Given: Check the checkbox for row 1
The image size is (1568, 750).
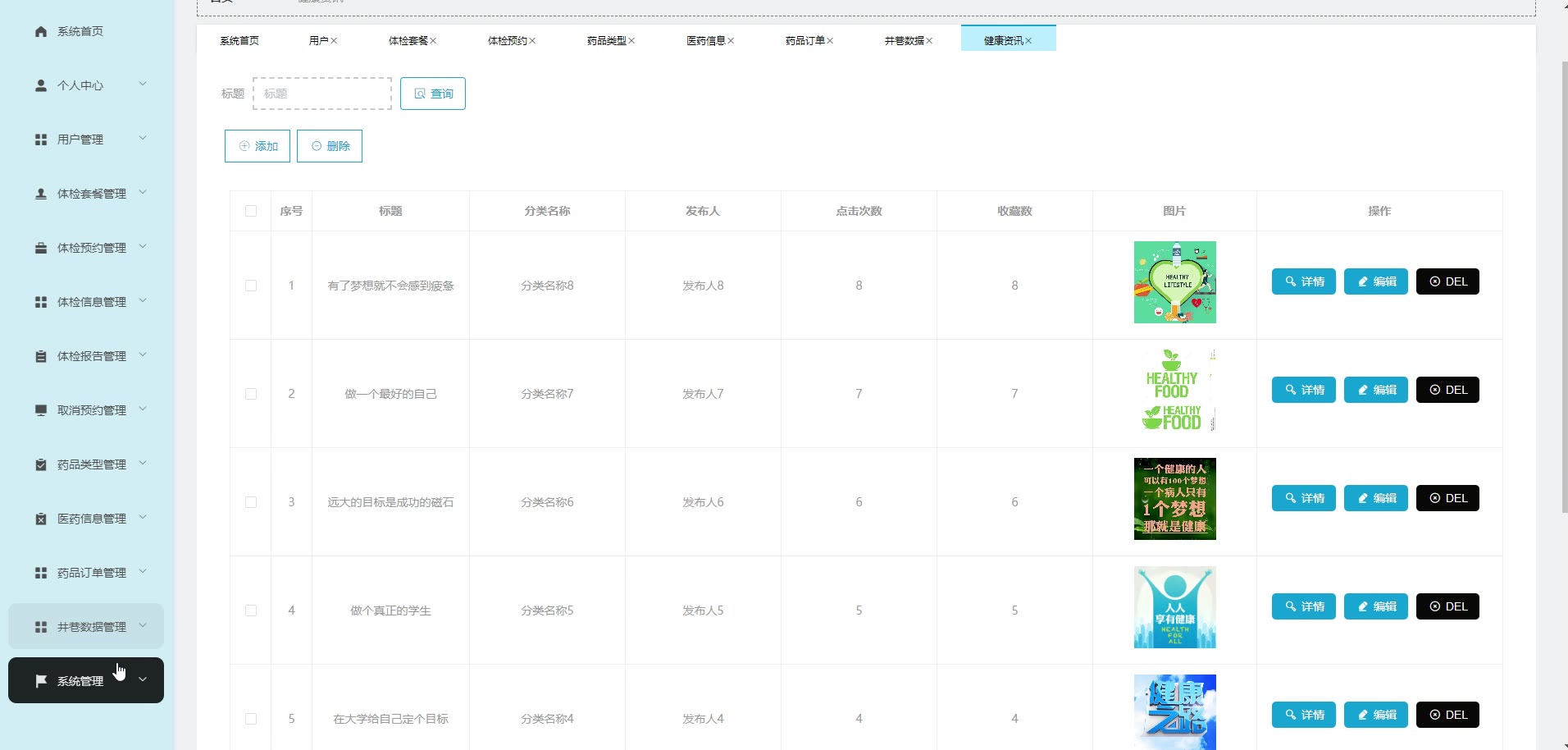Looking at the screenshot, I should [251, 286].
